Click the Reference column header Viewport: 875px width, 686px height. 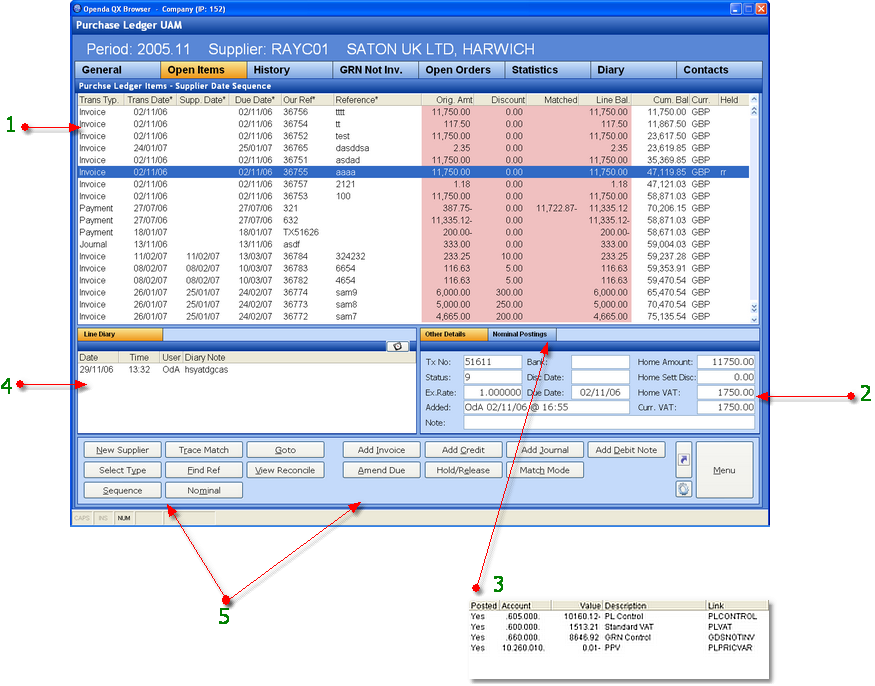tap(377, 100)
